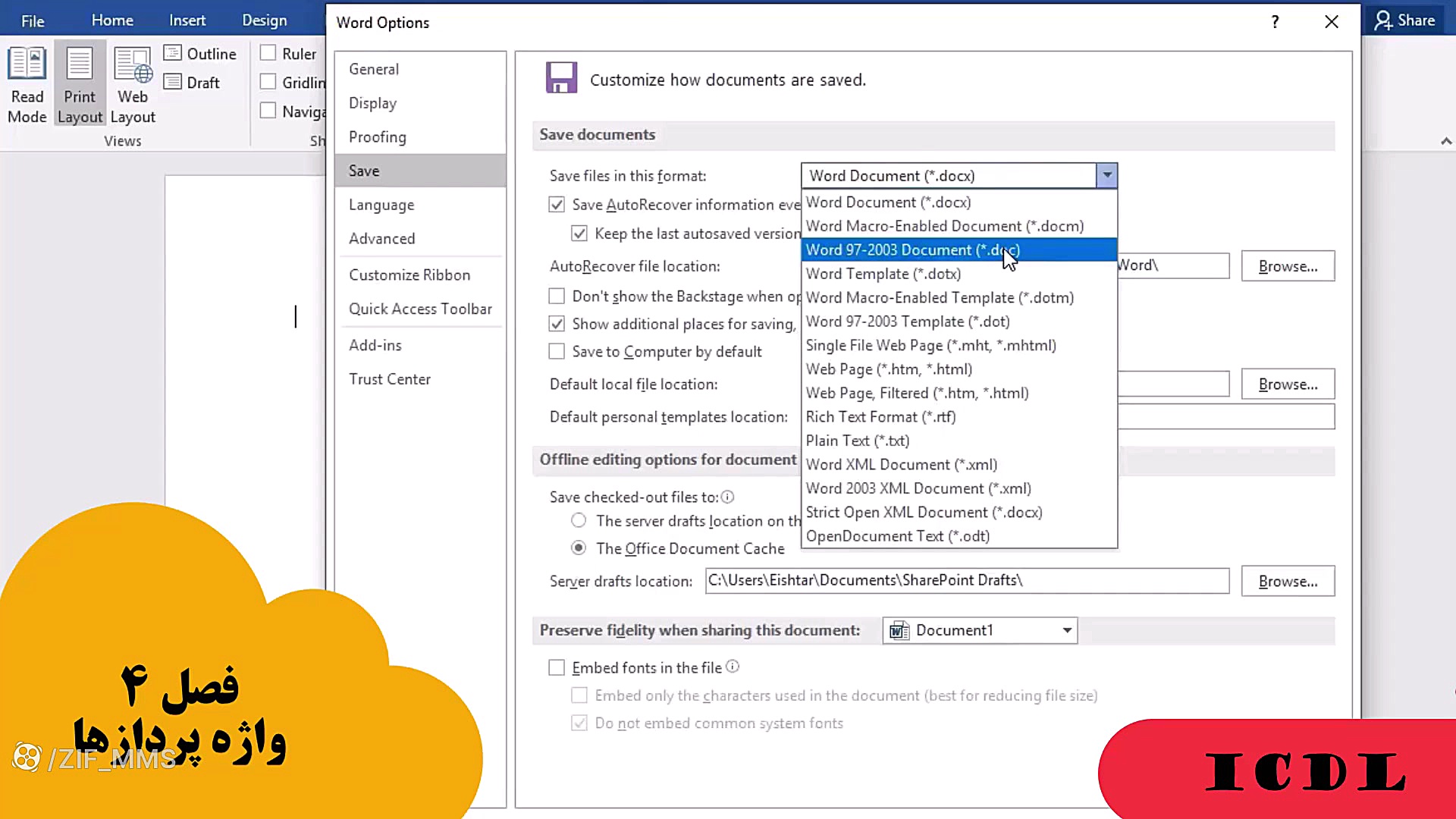Go to Language options category
The image size is (1456, 819).
pyautogui.click(x=420, y=205)
